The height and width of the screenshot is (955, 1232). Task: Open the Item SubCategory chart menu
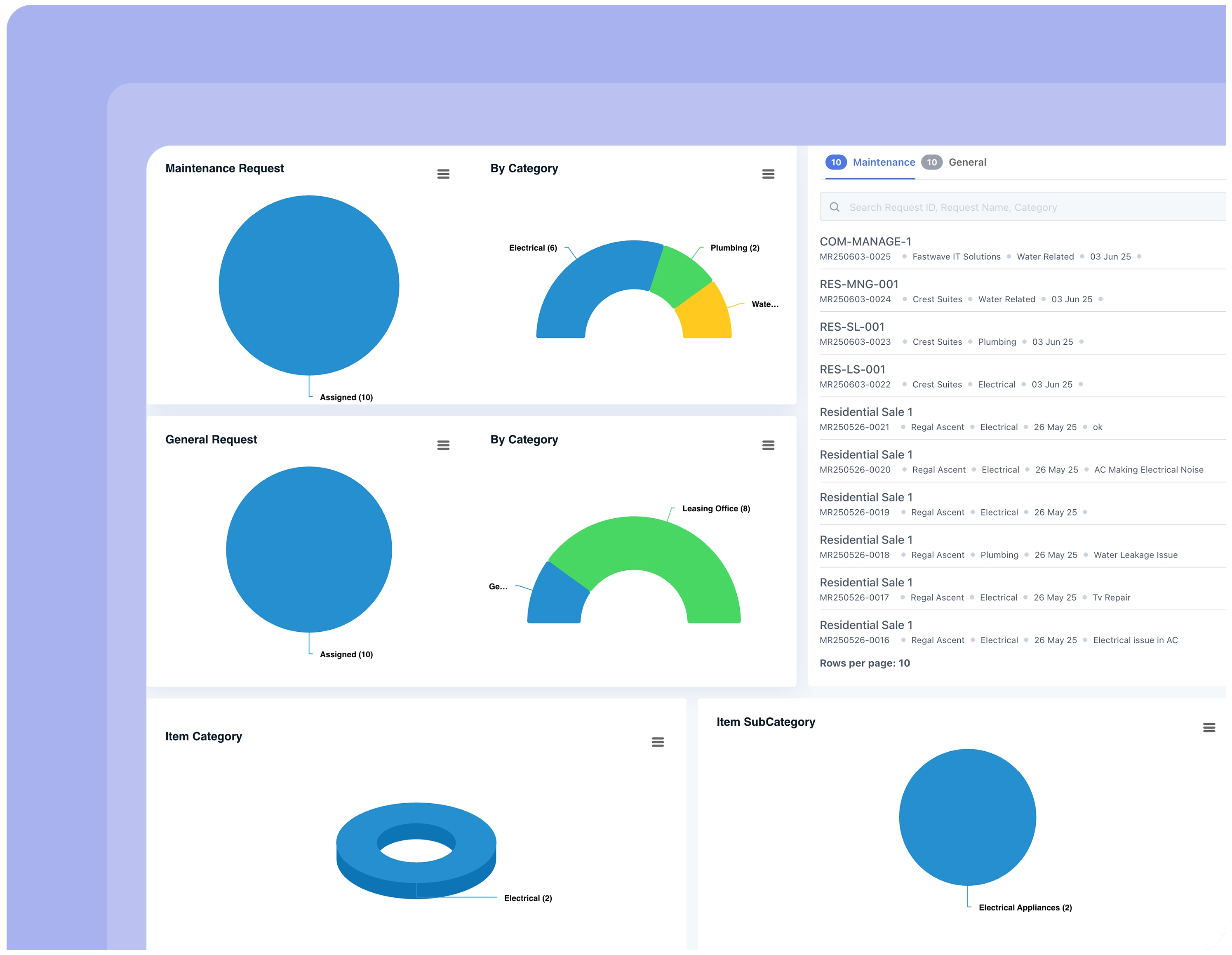click(1209, 728)
